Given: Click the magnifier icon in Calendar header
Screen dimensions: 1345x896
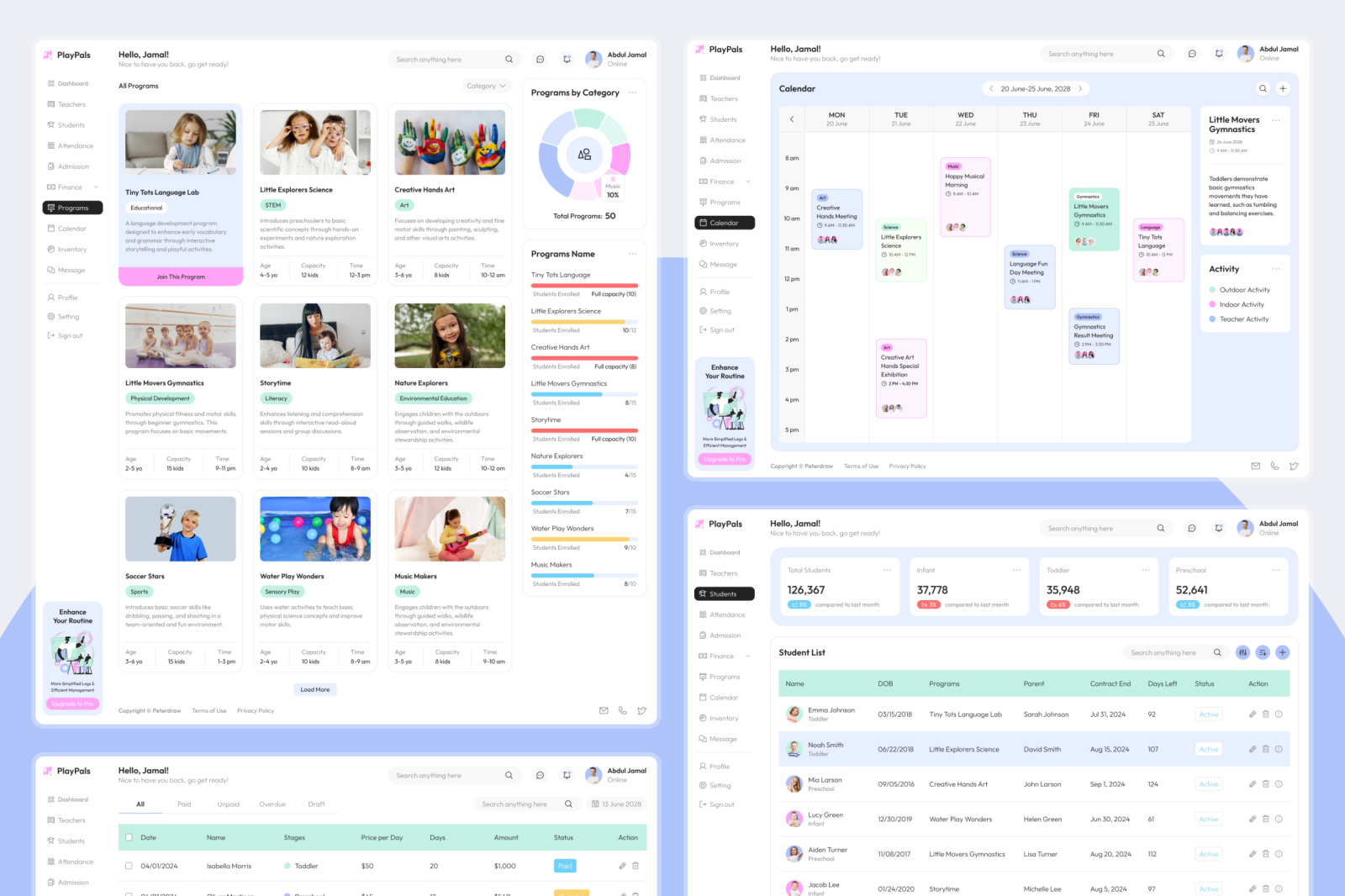Looking at the screenshot, I should click(x=1263, y=88).
